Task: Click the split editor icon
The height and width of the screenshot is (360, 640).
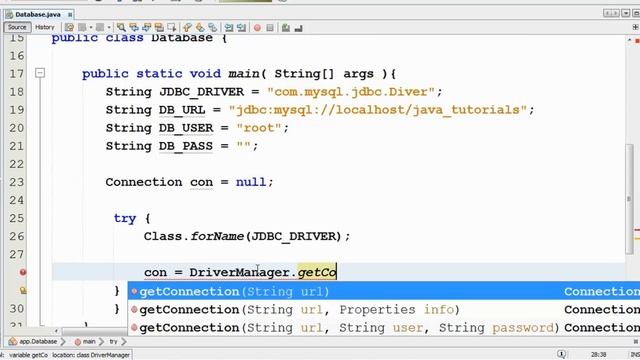Action: pyautogui.click(x=635, y=27)
